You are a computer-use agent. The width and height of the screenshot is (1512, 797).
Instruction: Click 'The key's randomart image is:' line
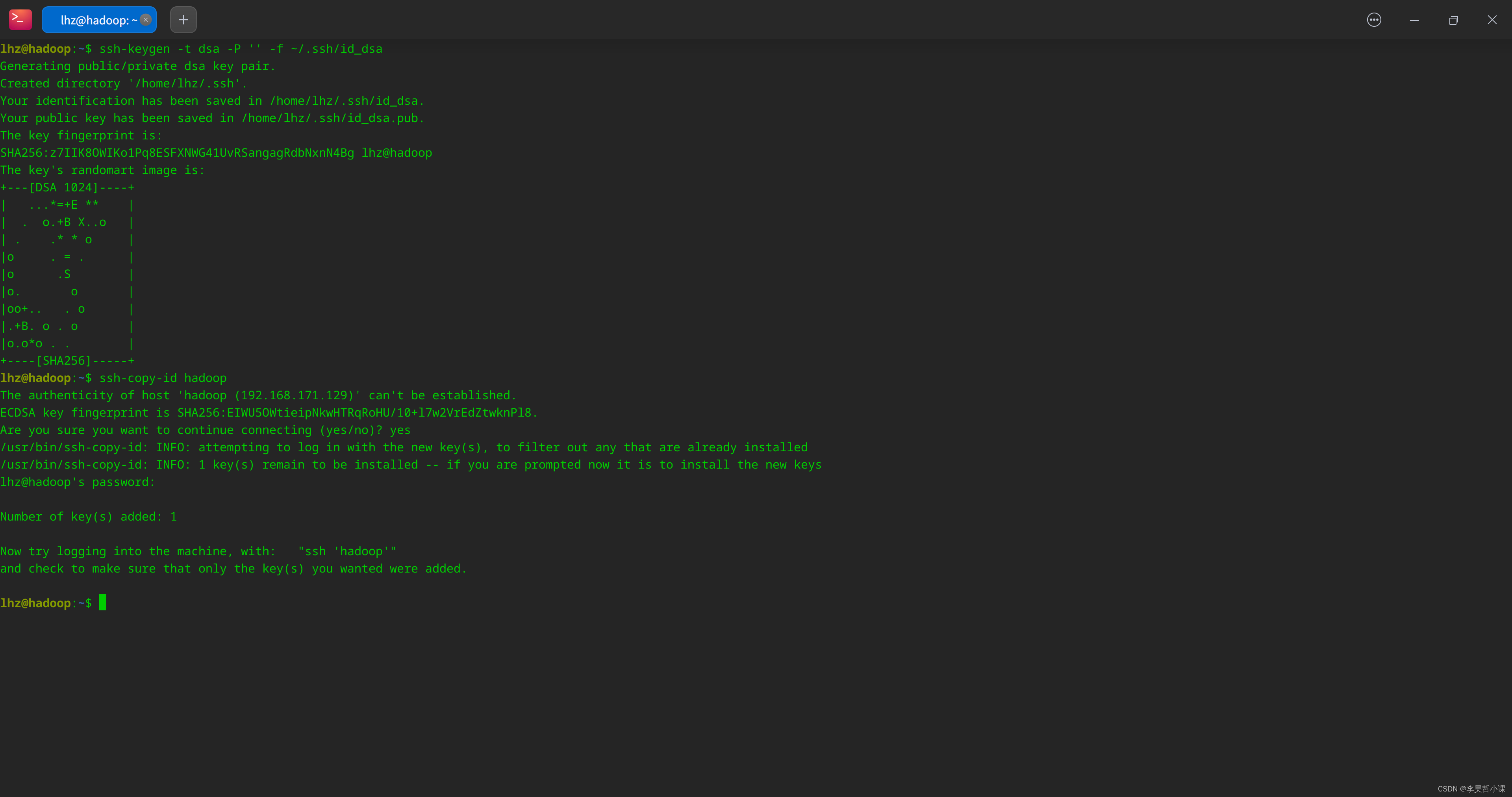pyautogui.click(x=103, y=170)
